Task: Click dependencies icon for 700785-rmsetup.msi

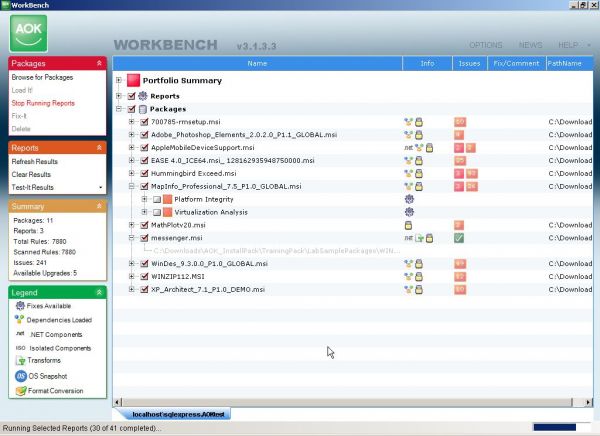Action: pos(409,122)
